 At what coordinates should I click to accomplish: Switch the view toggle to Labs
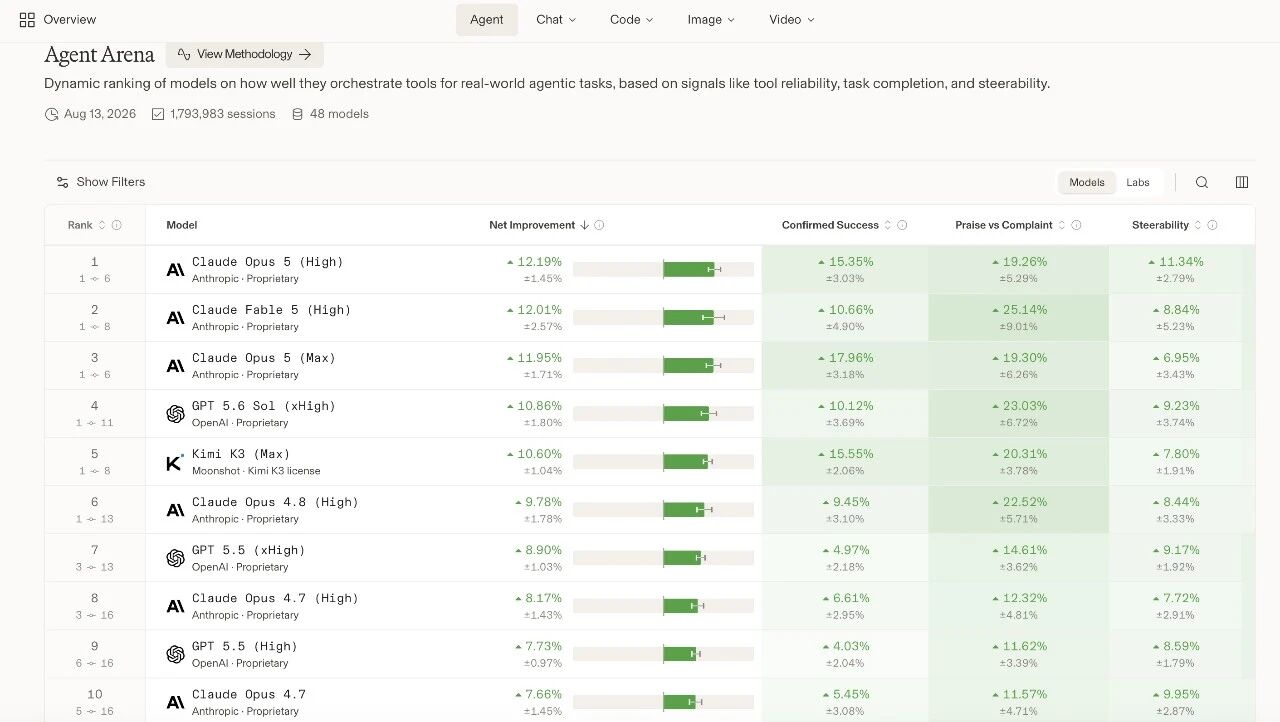pos(1138,183)
